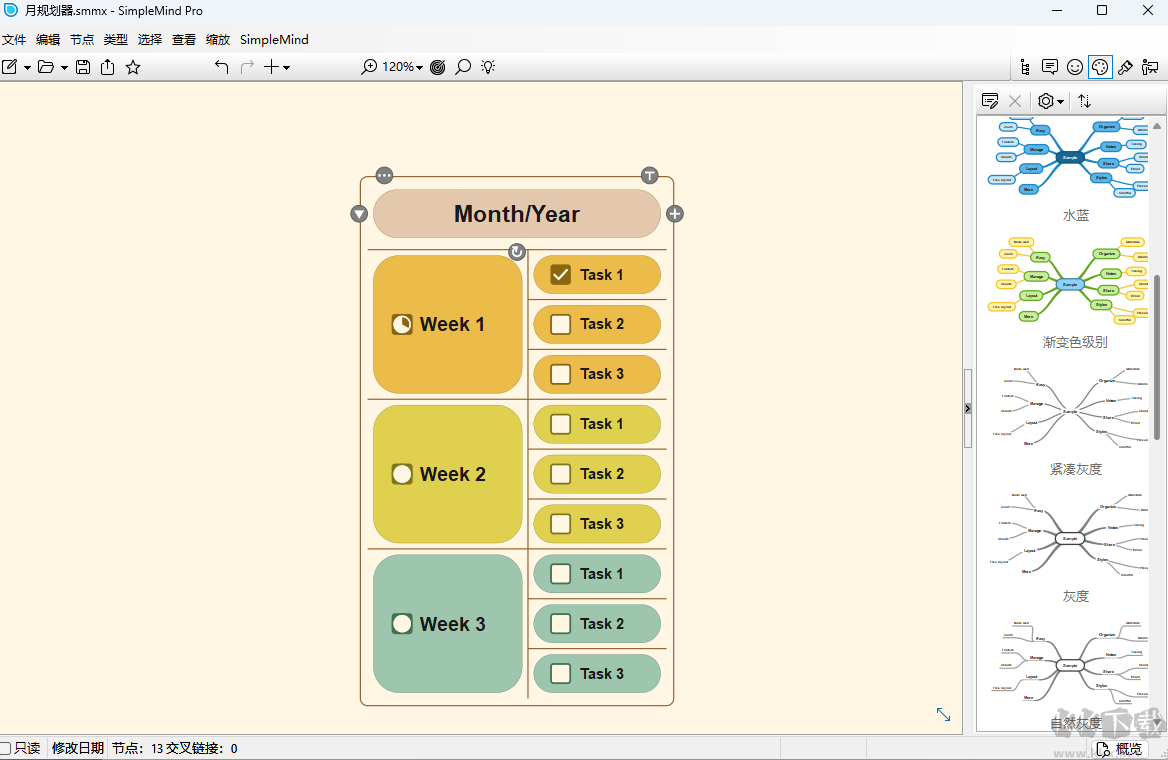Viewport: 1168px width, 760px height.
Task: Click the autofocus lightbulb icon
Action: pyautogui.click(x=487, y=67)
